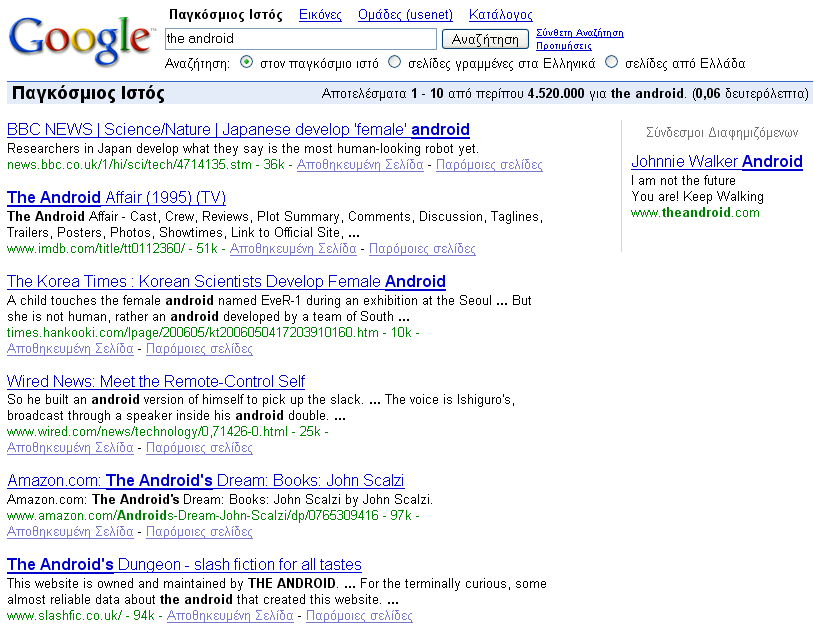Viewport: 814px width, 627px height.
Task: Open similar pages for the IMDb result
Action: pyautogui.click(x=422, y=249)
